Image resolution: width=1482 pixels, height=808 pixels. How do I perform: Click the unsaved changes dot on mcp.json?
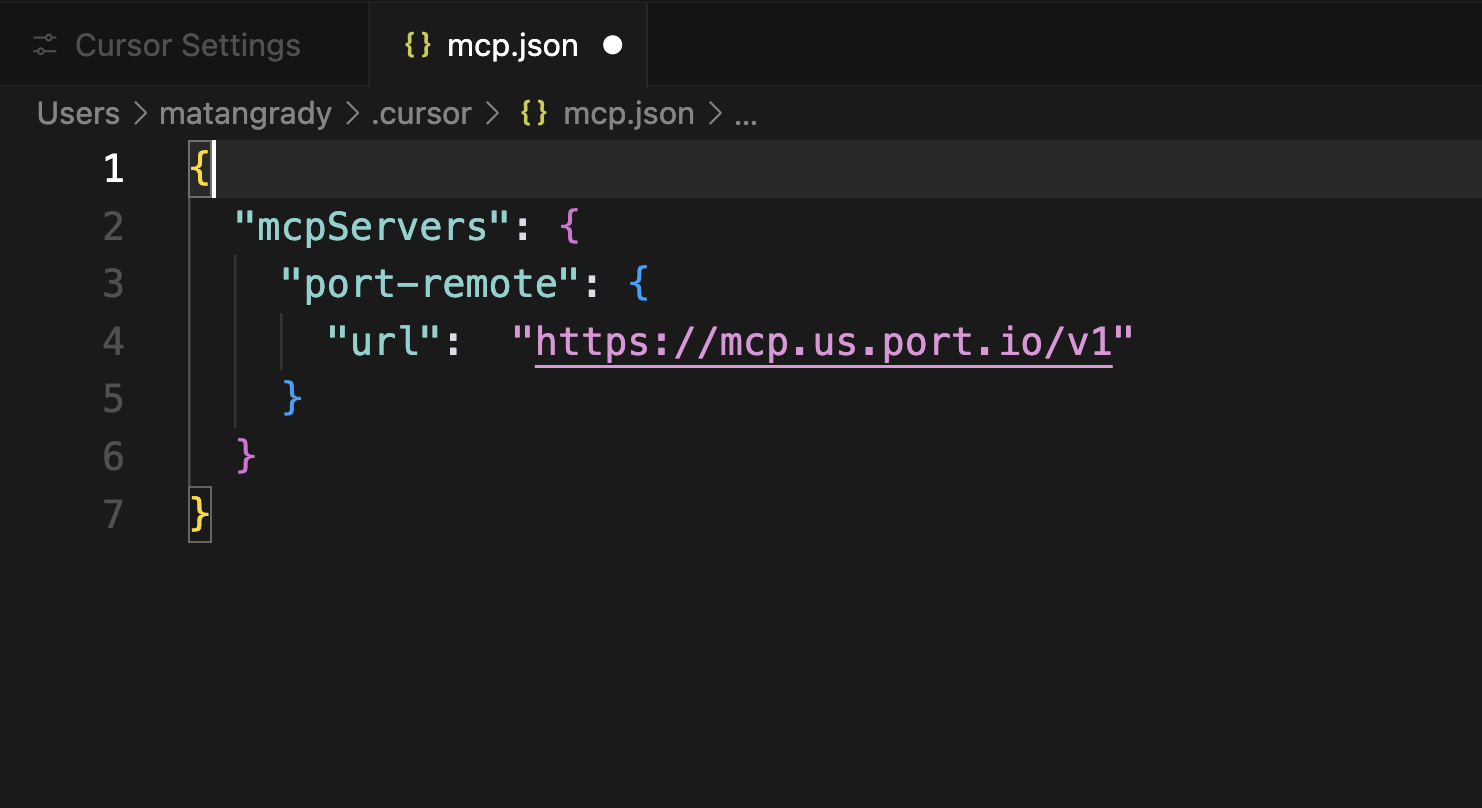(613, 44)
